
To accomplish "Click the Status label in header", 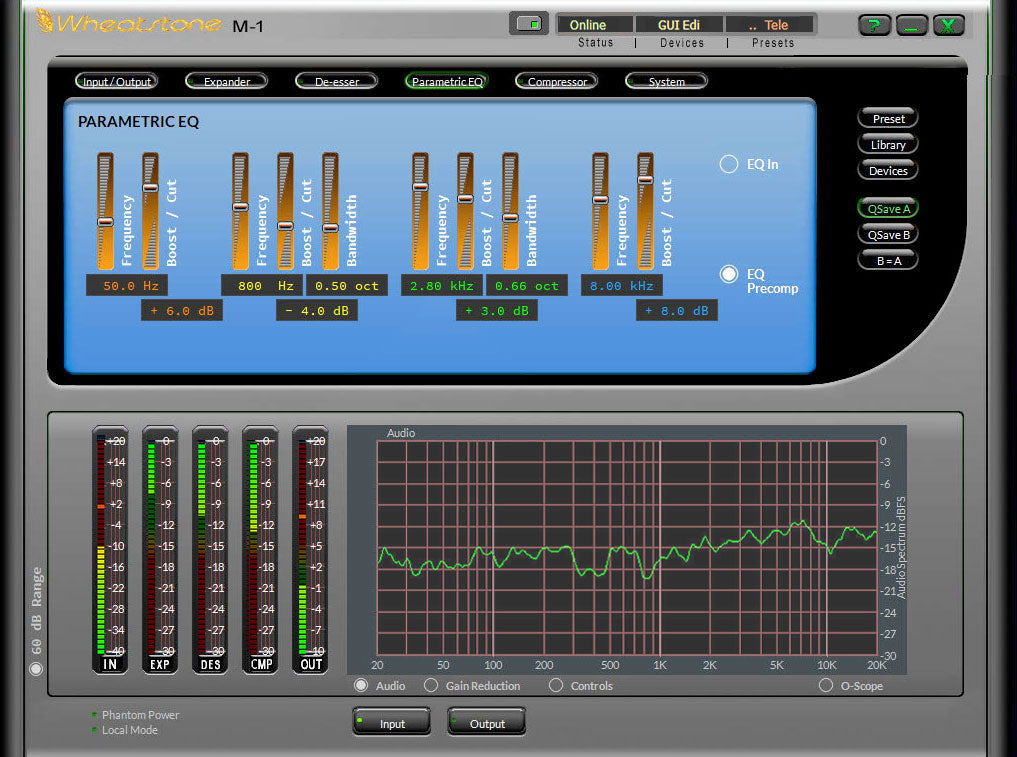I will click(595, 43).
